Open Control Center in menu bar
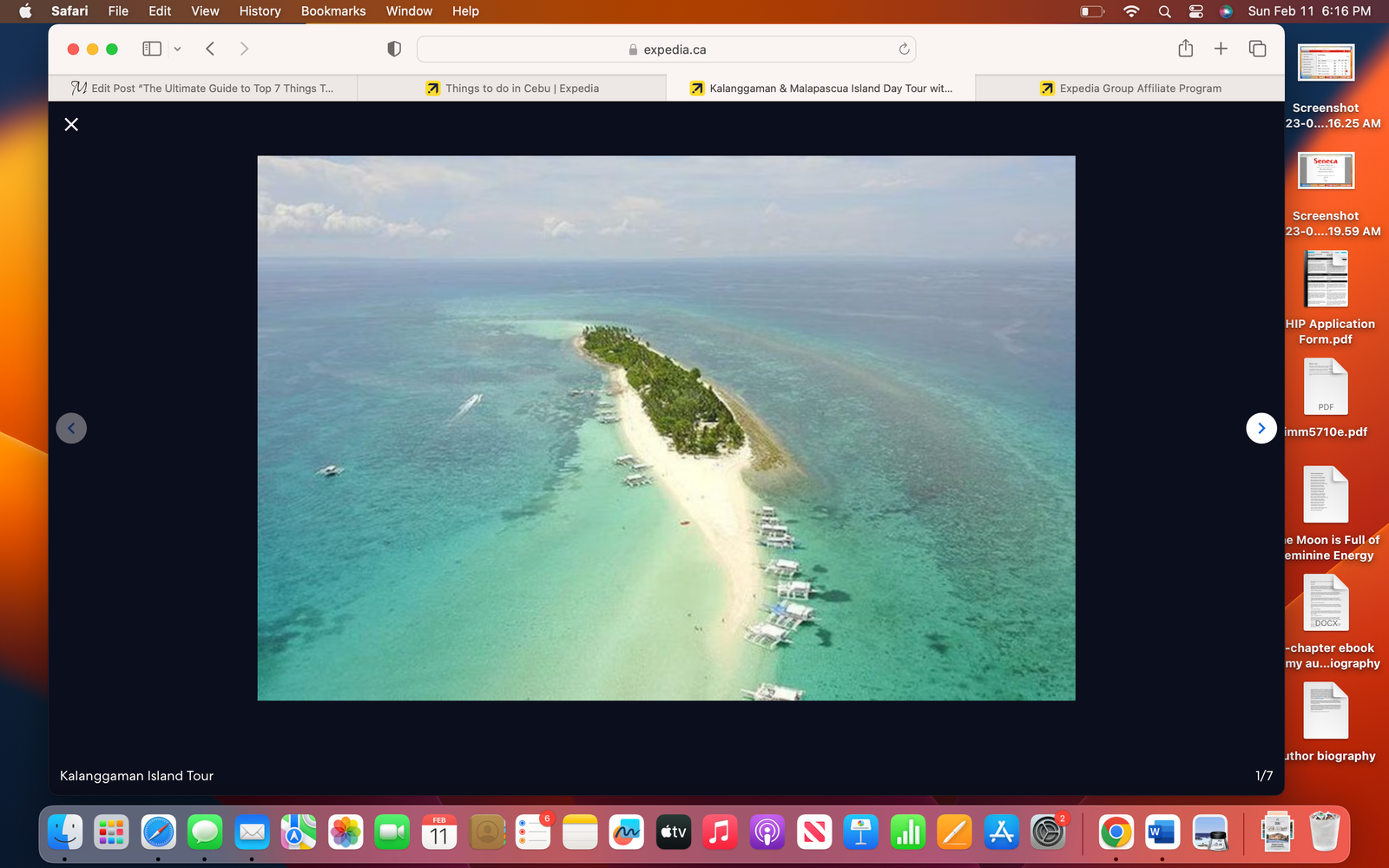The height and width of the screenshot is (868, 1389). coord(1195,11)
